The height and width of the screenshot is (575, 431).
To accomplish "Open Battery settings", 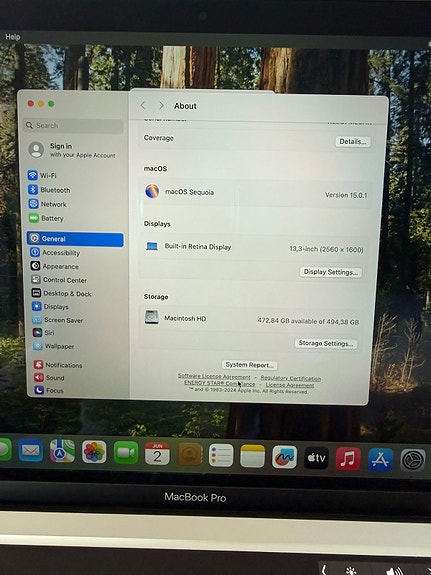I will (46, 219).
